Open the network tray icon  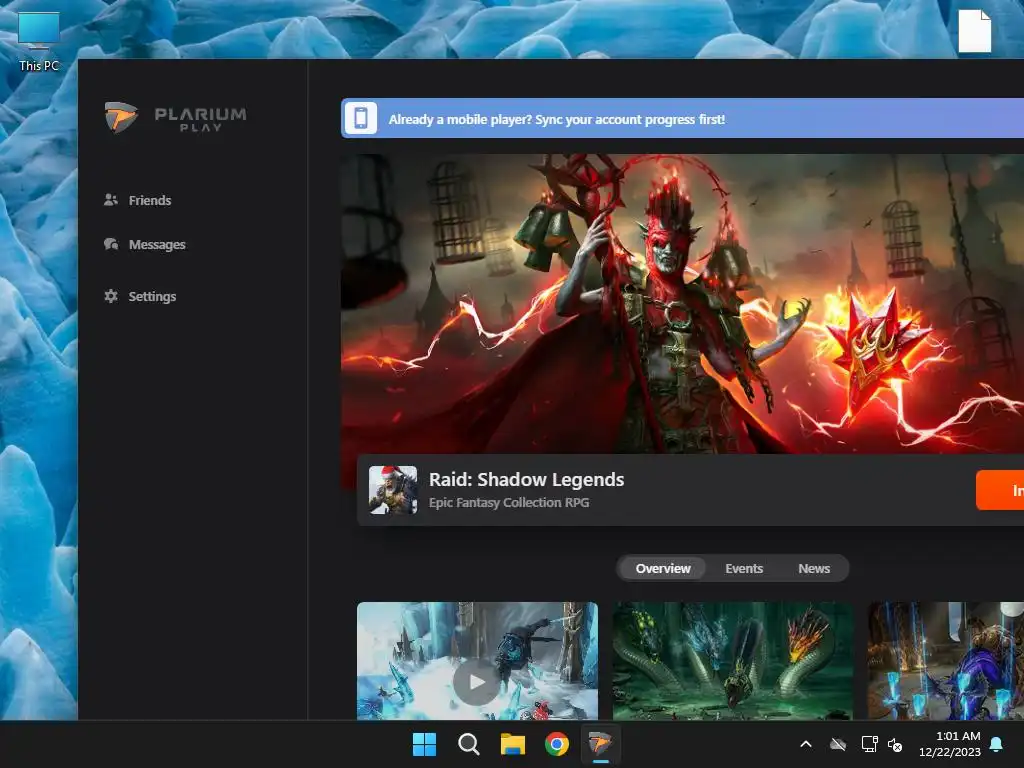coord(869,744)
